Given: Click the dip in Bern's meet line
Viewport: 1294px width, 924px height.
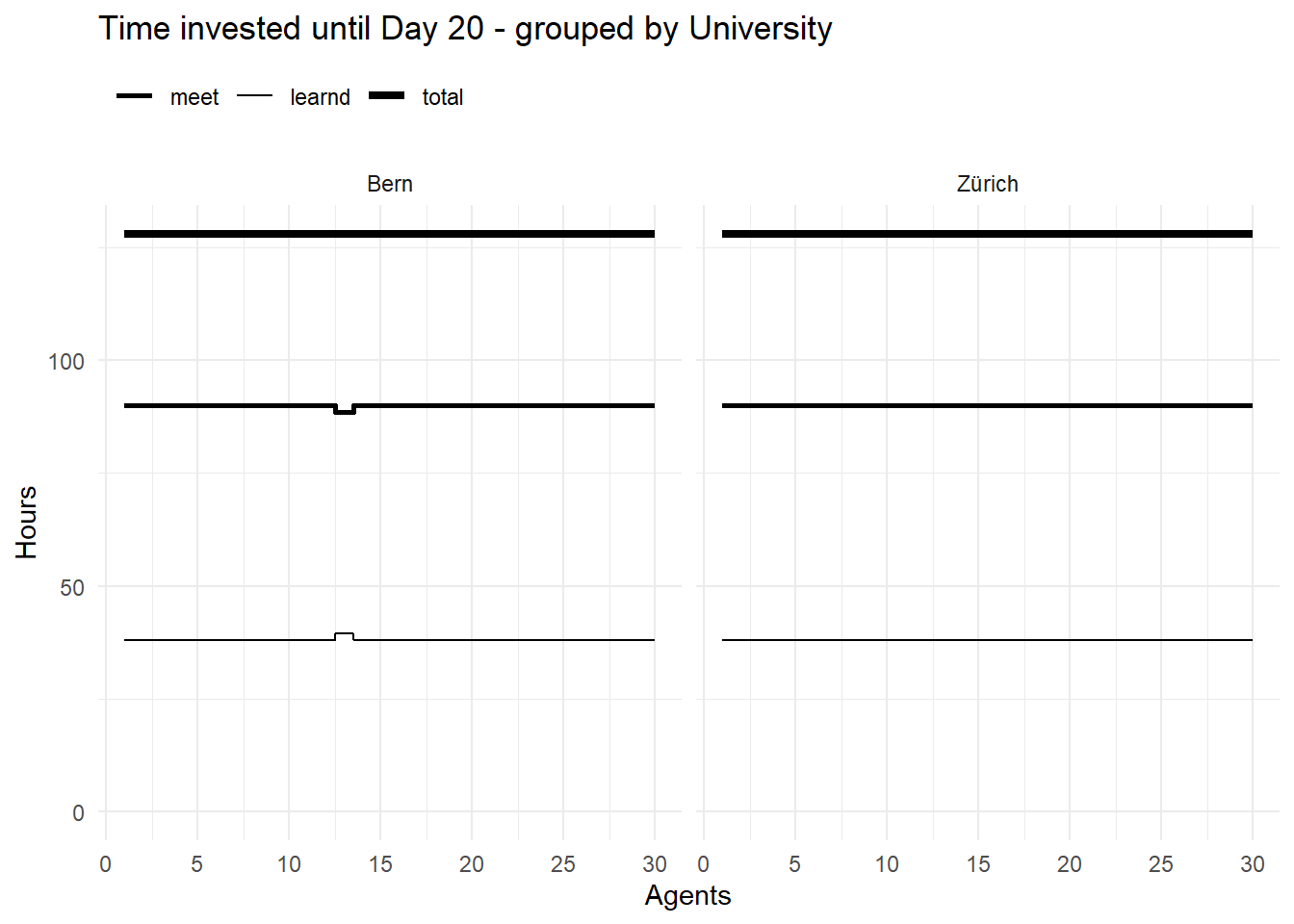Looking at the screenshot, I should 345,410.
